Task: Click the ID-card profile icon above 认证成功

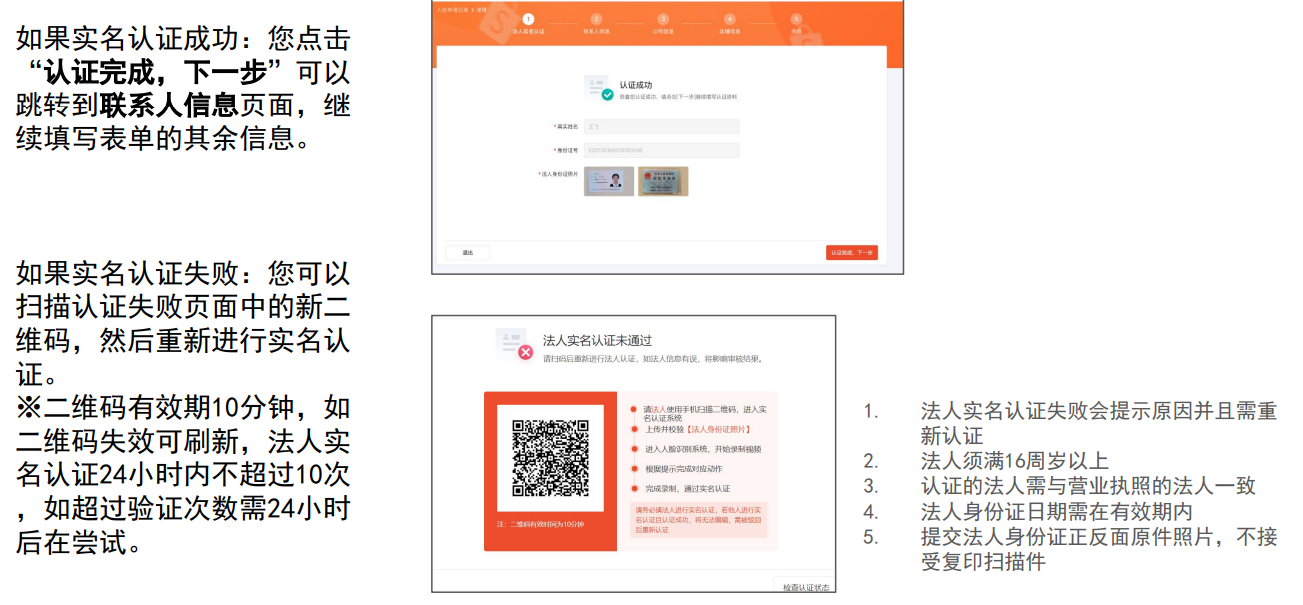Action: point(593,85)
